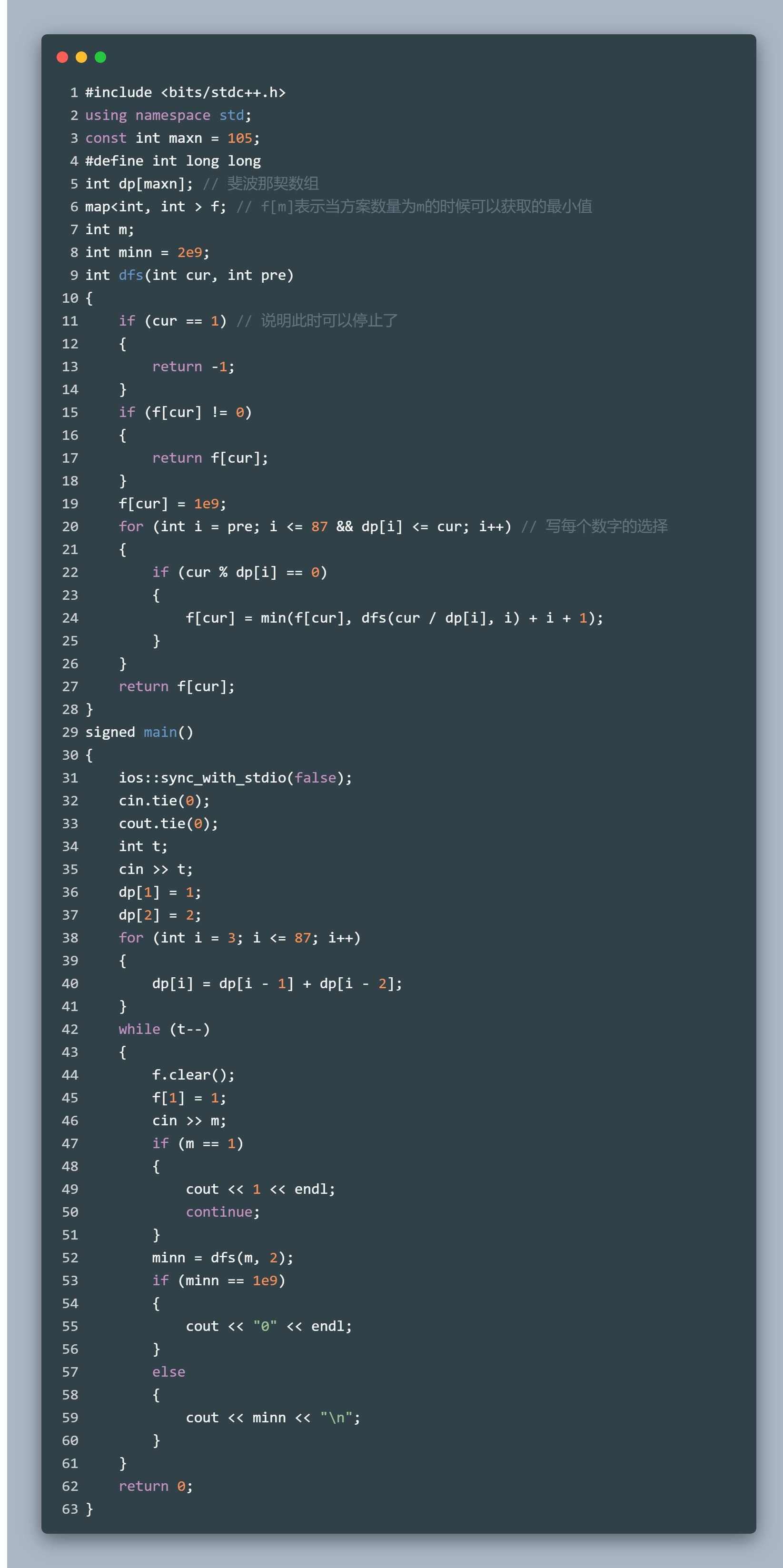Place cursor on the return -1 statement
The width and height of the screenshot is (783, 1568).
[x=193, y=367]
